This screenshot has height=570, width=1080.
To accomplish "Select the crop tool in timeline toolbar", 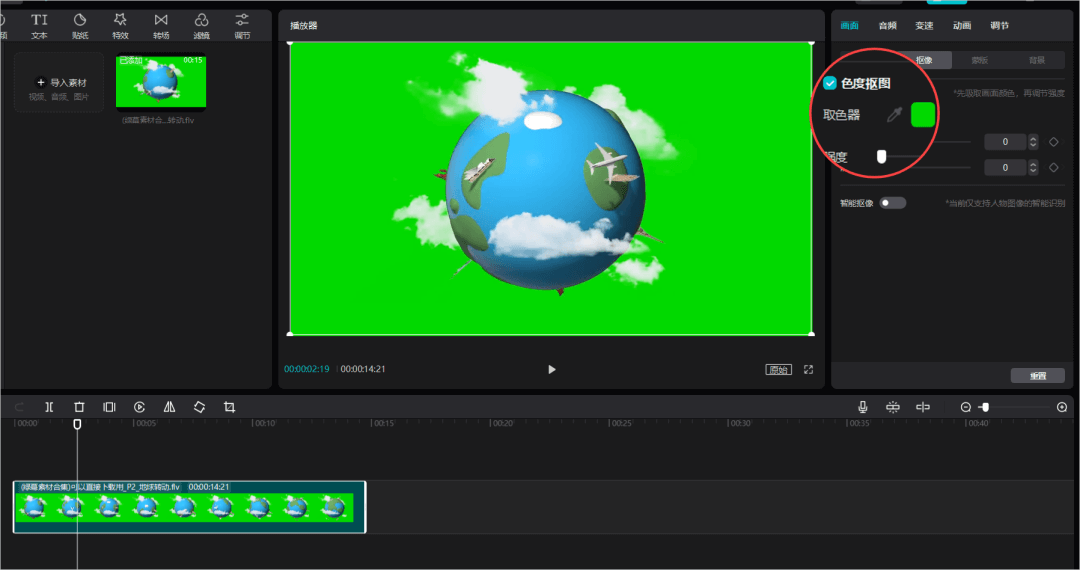I will click(x=229, y=407).
